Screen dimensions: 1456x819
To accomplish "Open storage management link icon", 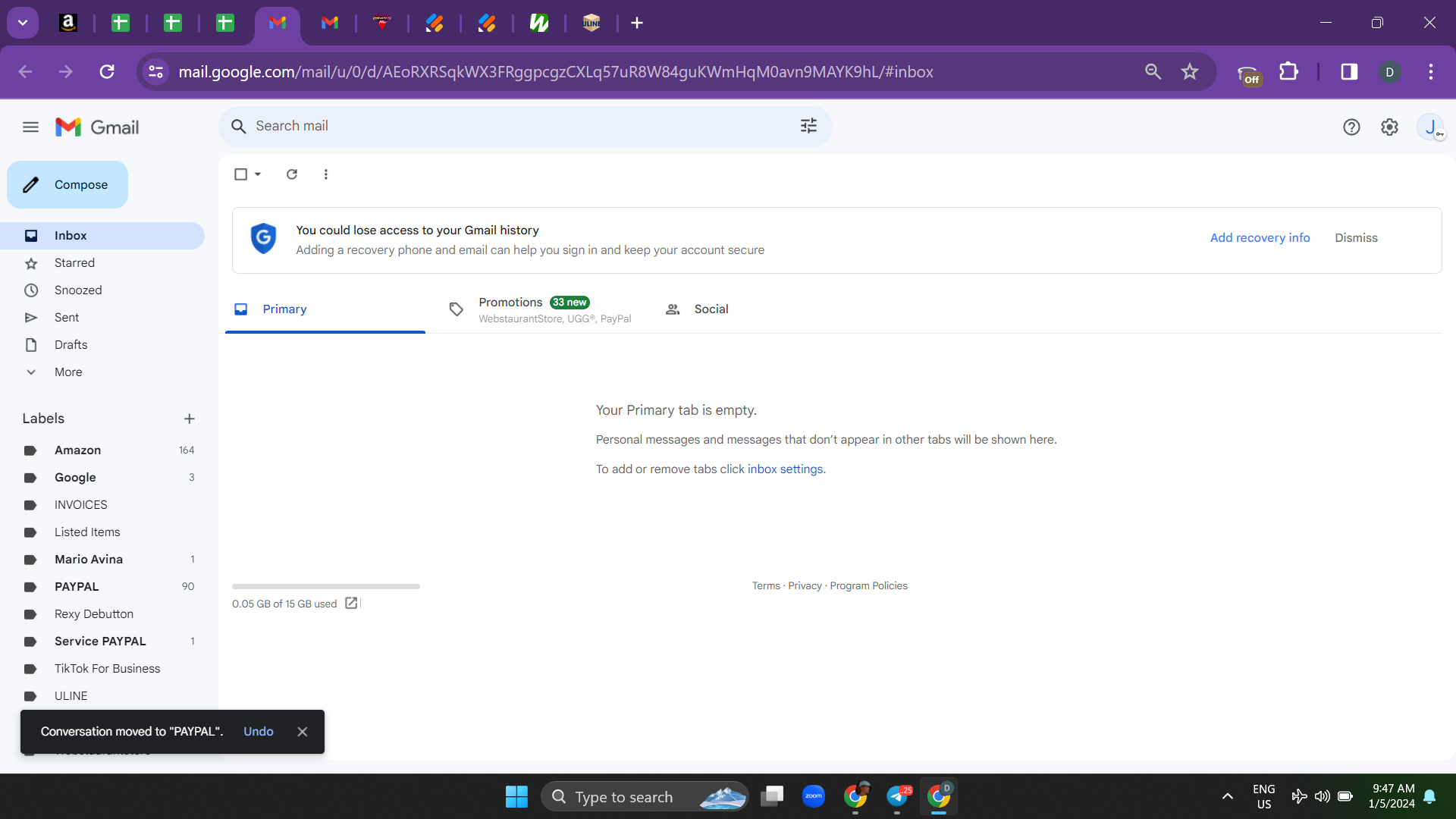I will pos(351,603).
